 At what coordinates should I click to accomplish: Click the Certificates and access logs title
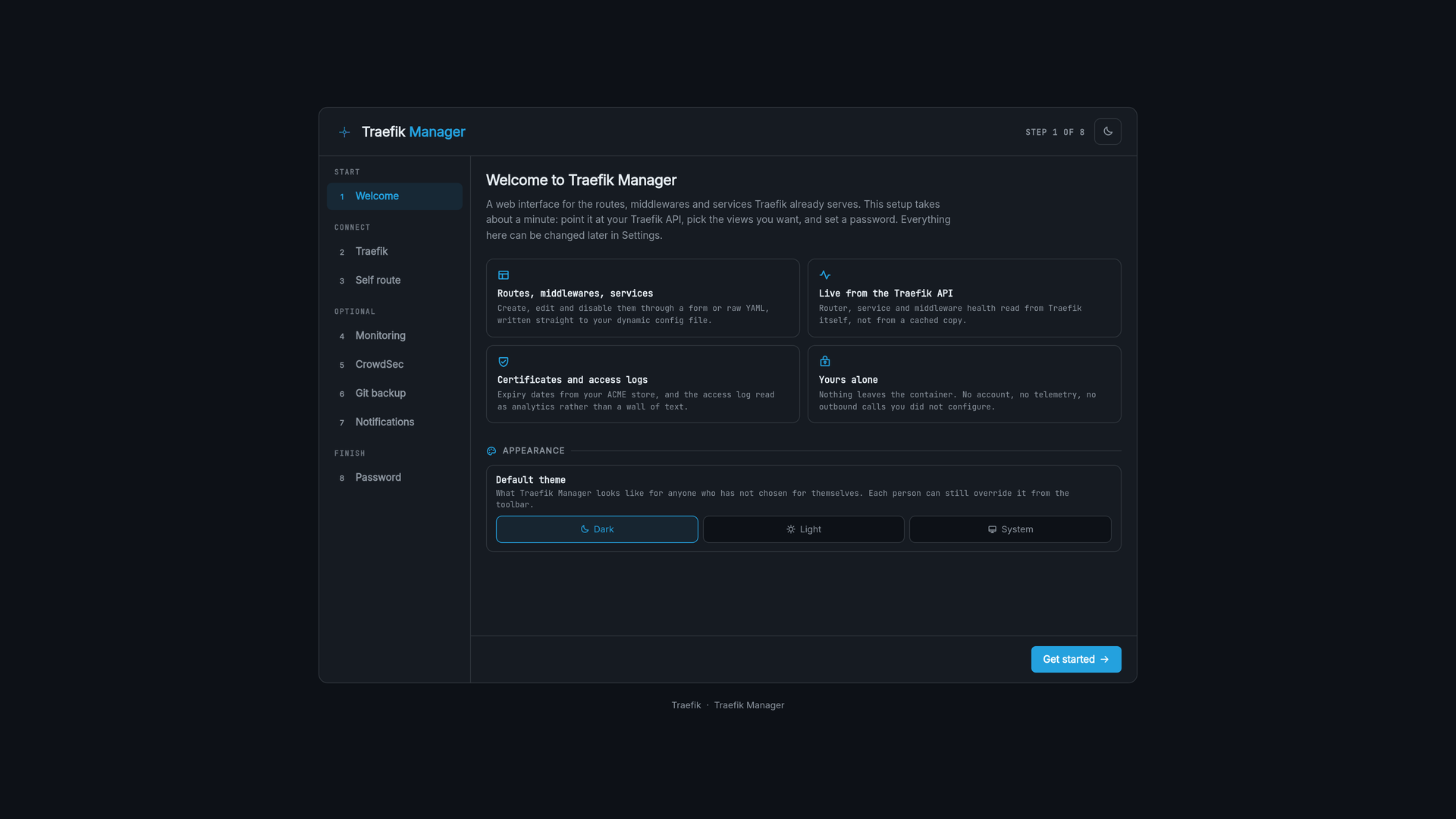[x=573, y=380]
